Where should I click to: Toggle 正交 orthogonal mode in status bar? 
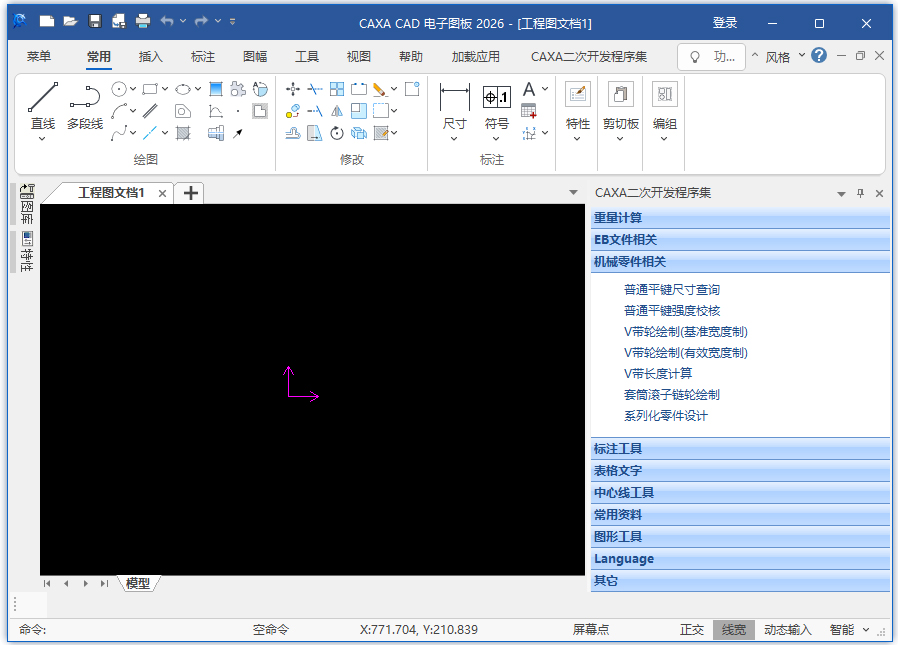pyautogui.click(x=692, y=630)
